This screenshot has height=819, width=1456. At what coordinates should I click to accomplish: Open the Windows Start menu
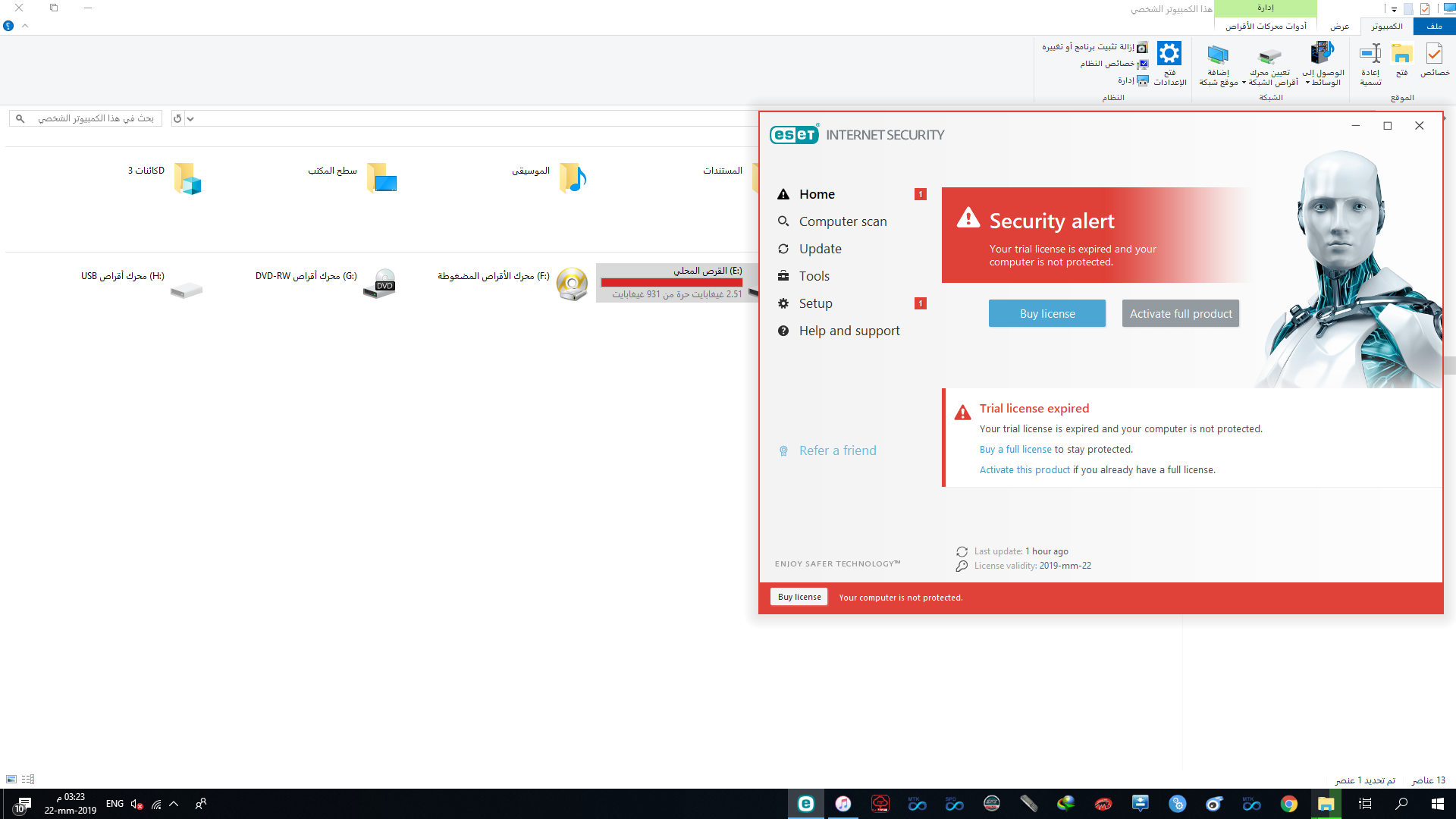1437,804
